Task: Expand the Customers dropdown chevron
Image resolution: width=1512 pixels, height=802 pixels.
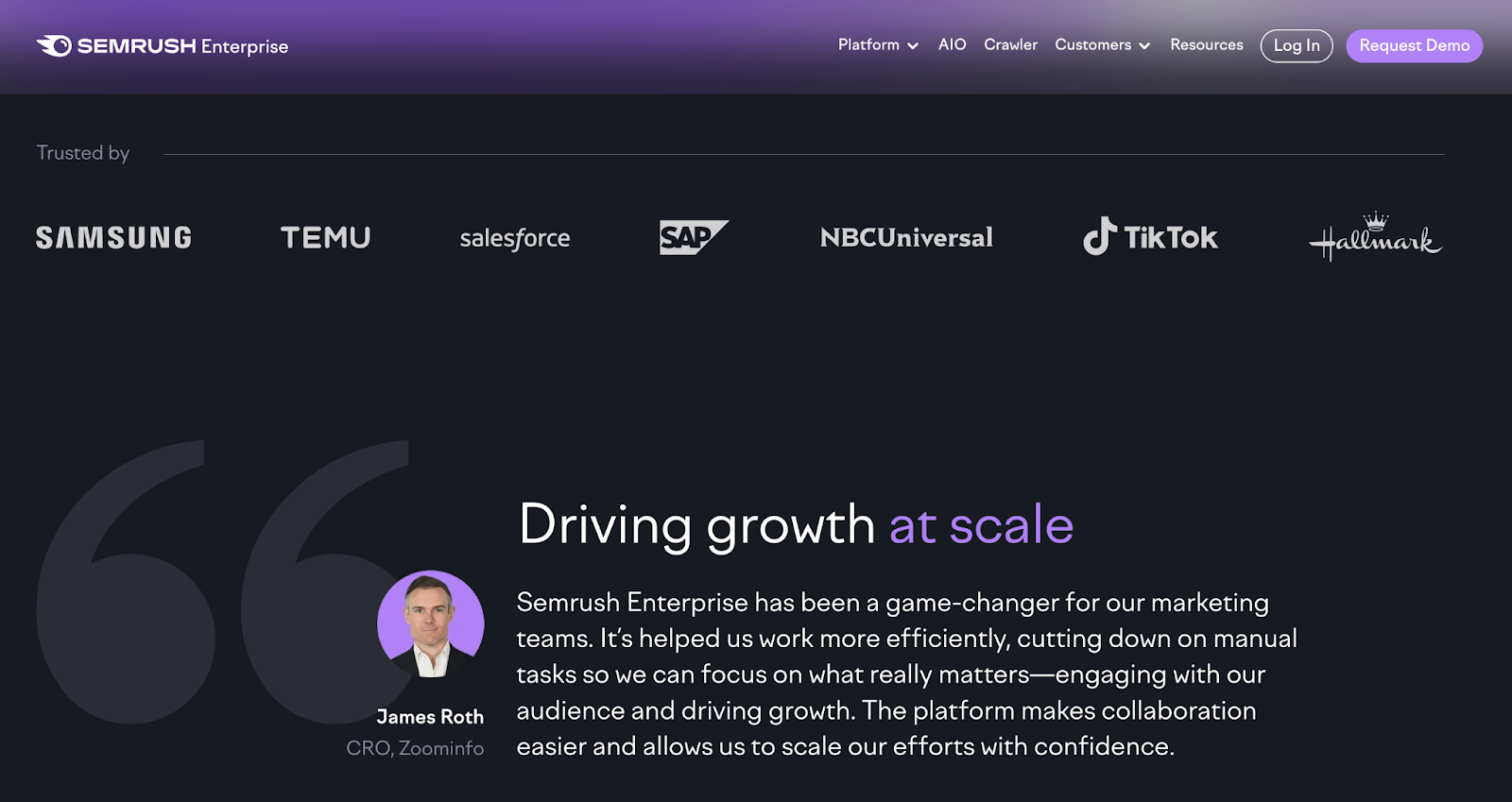Action: [x=1144, y=46]
